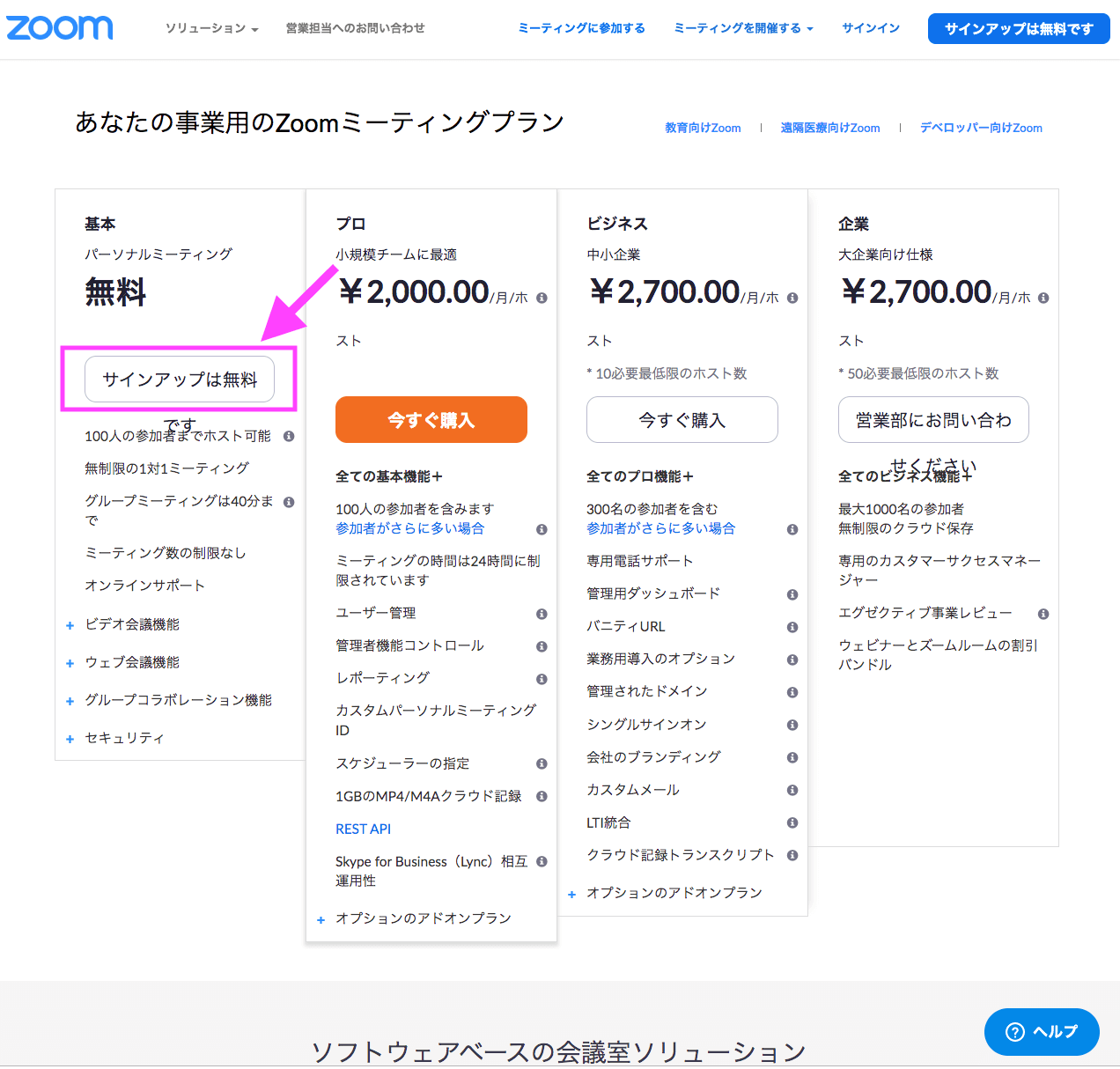Image resolution: width=1120 pixels, height=1069 pixels.
Task: Click info icon beside カスタムメール
Action: (792, 790)
